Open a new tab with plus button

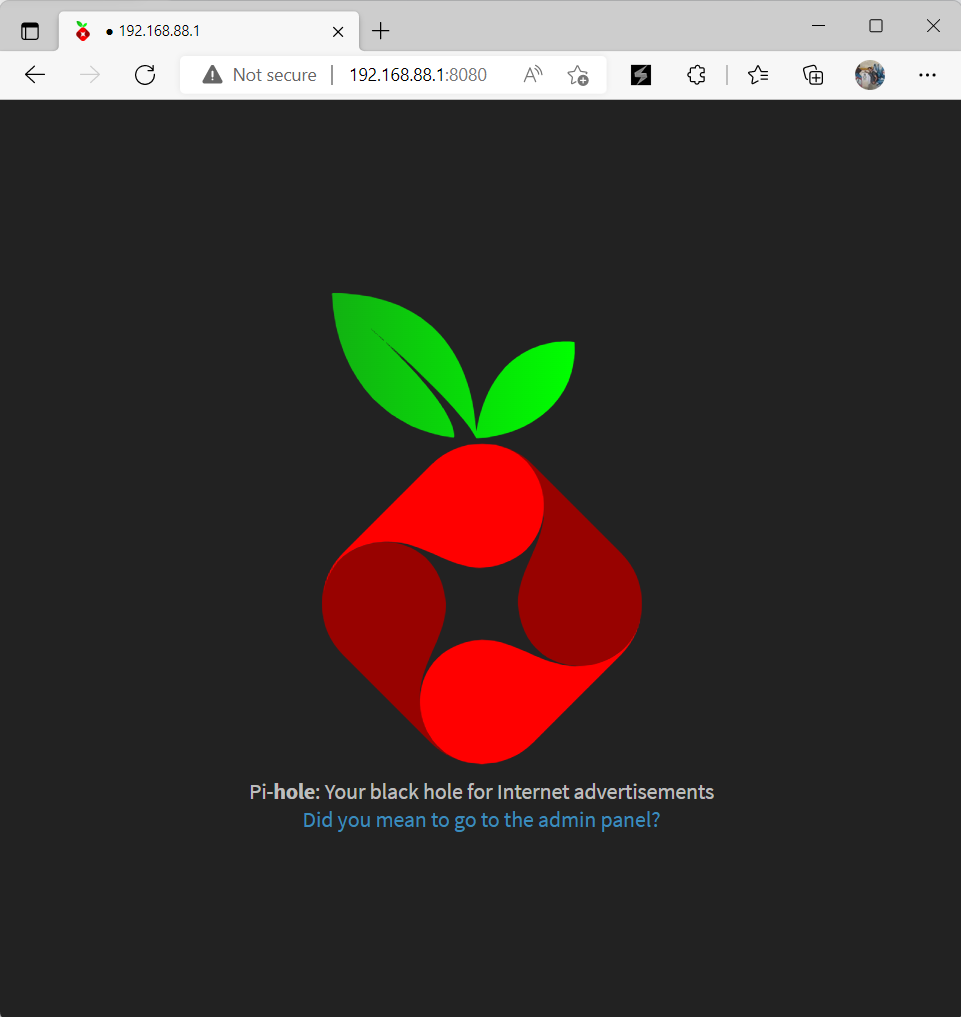[381, 31]
